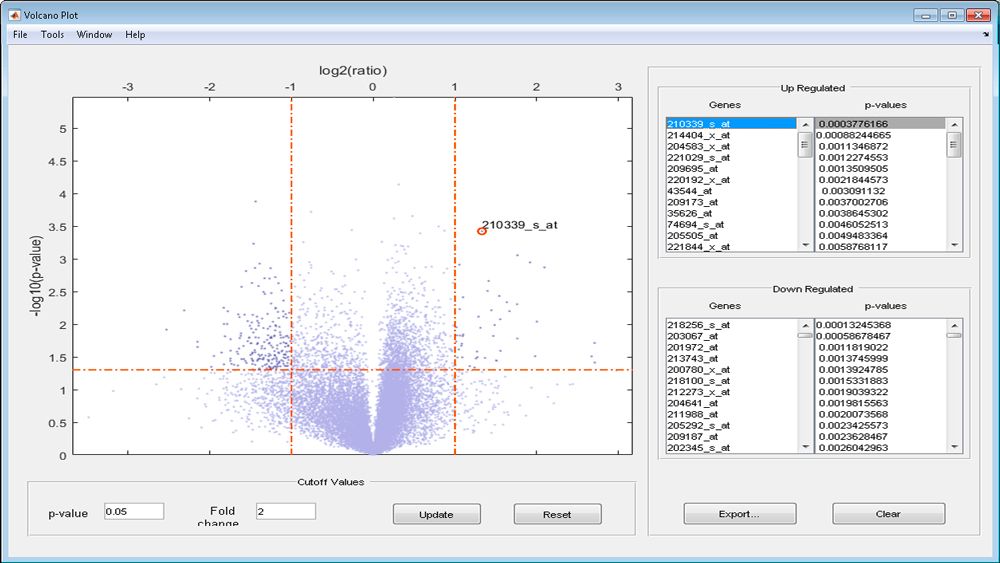Click Up Regulated genes list scroll-up arrow
Viewport: 1000px width, 563px height.
point(805,124)
